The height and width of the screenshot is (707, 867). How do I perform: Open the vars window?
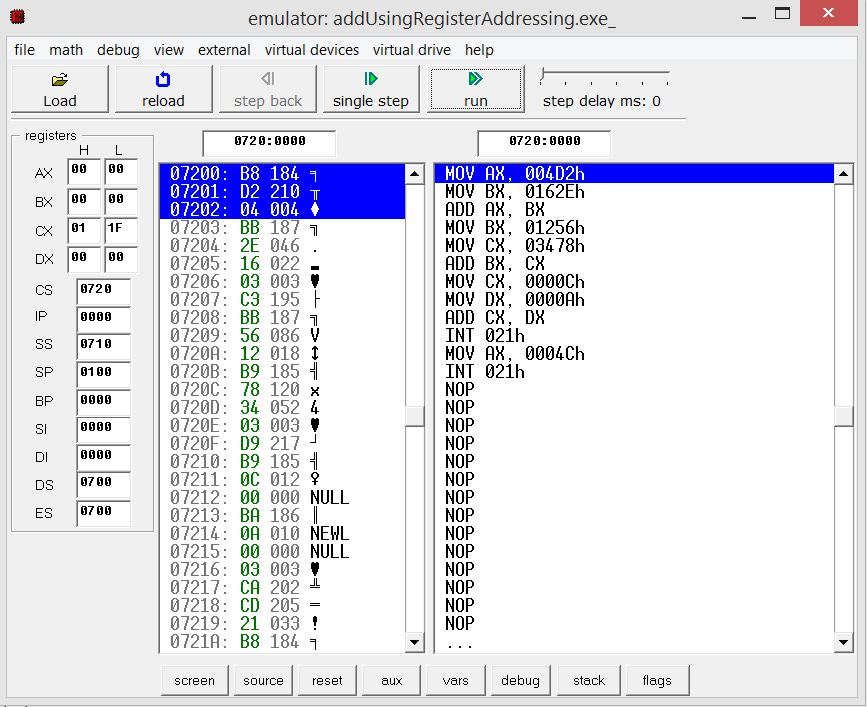455,680
